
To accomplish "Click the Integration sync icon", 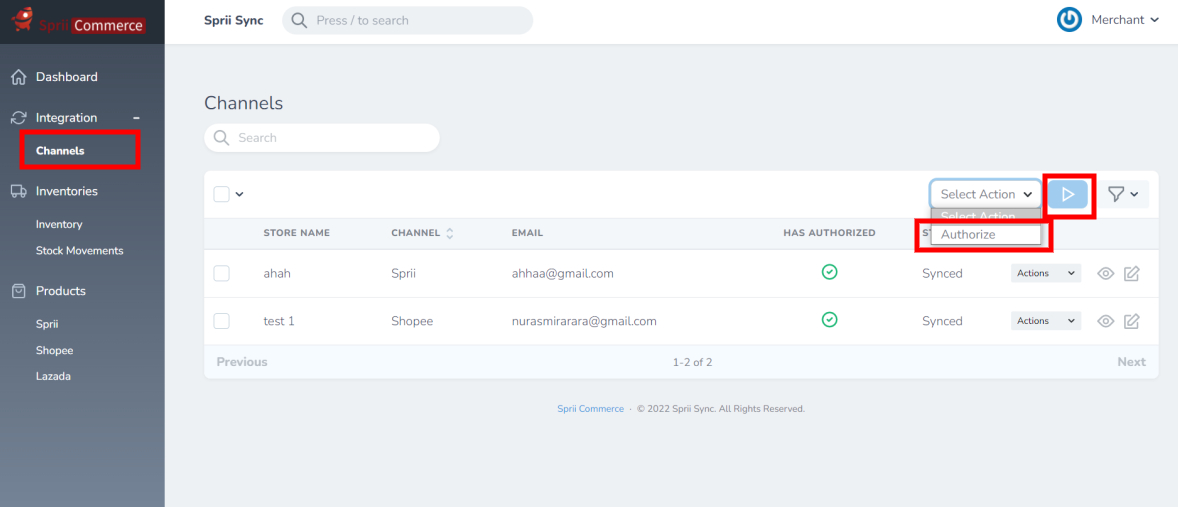I will (19, 118).
